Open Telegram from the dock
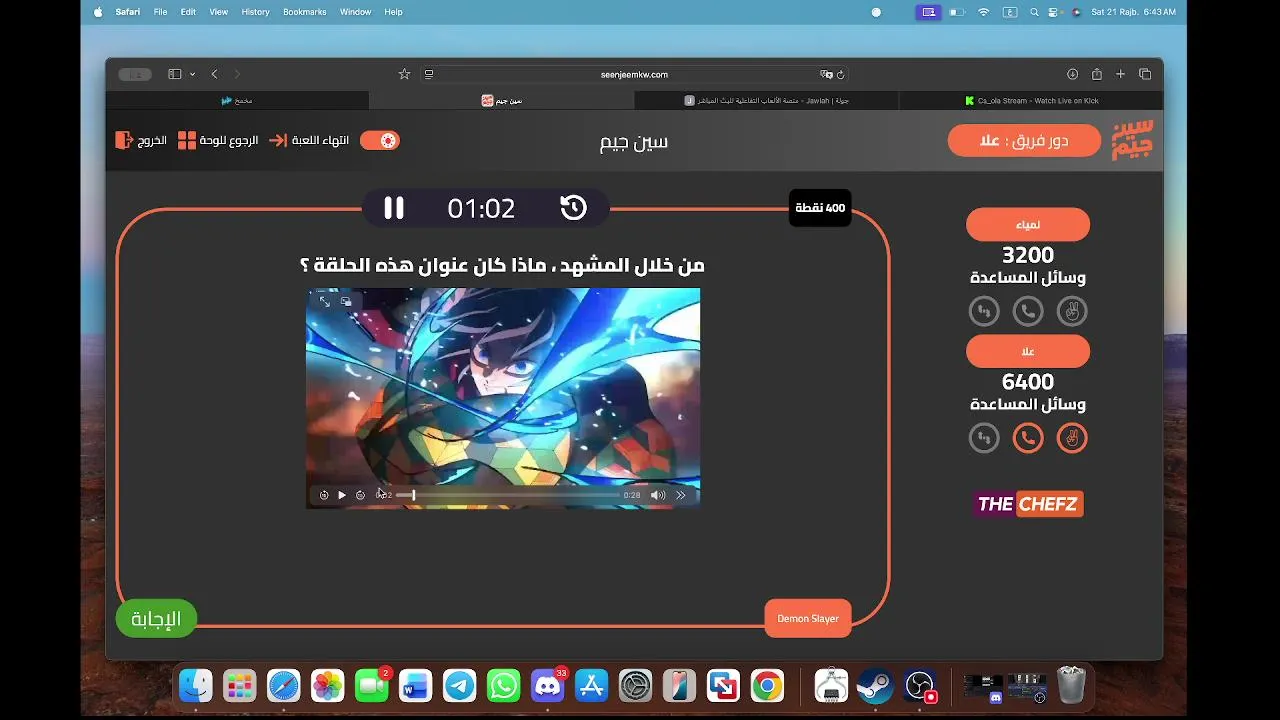Screen dimensions: 1280x720 point(460,686)
